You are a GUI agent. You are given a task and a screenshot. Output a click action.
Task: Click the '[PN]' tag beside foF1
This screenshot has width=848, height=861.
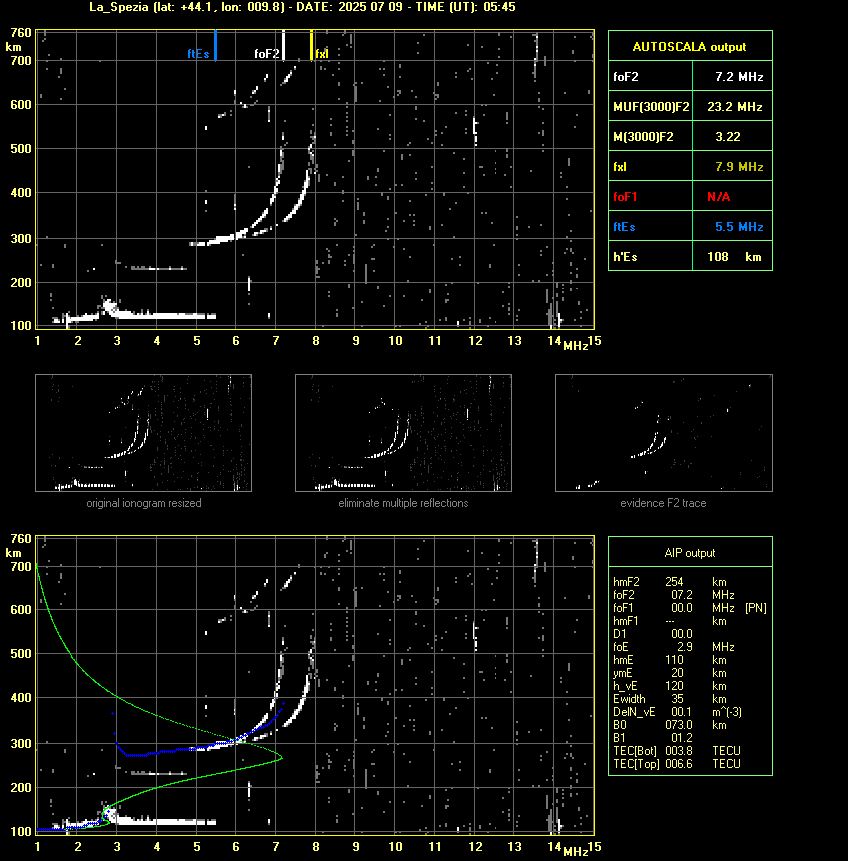756,608
